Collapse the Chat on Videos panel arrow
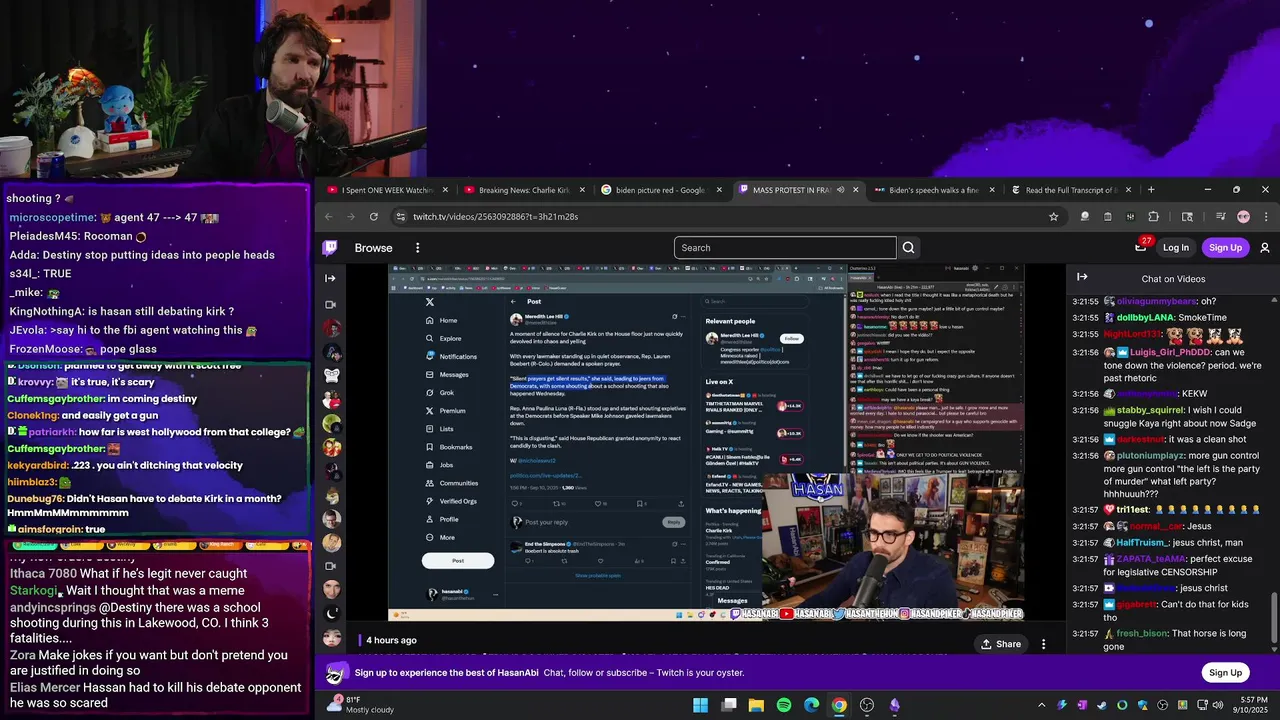1280x720 pixels. (1082, 277)
